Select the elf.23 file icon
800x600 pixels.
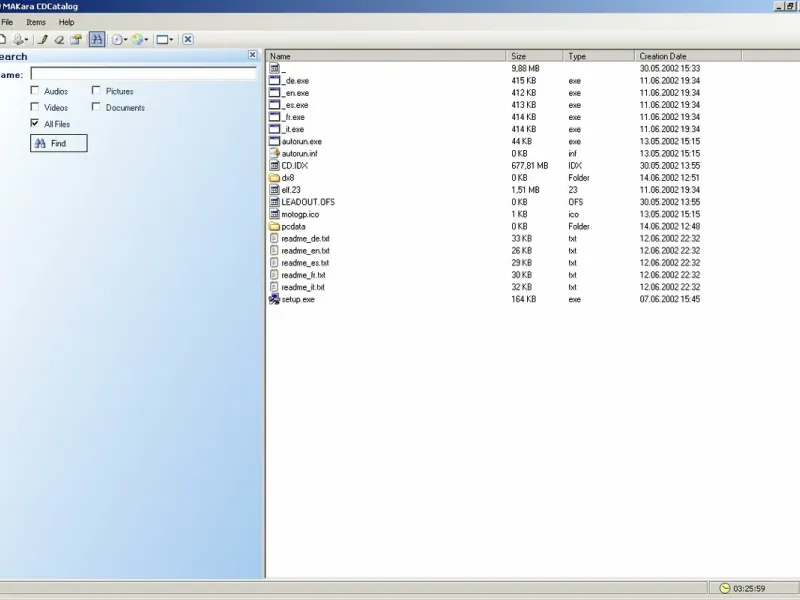[274, 190]
